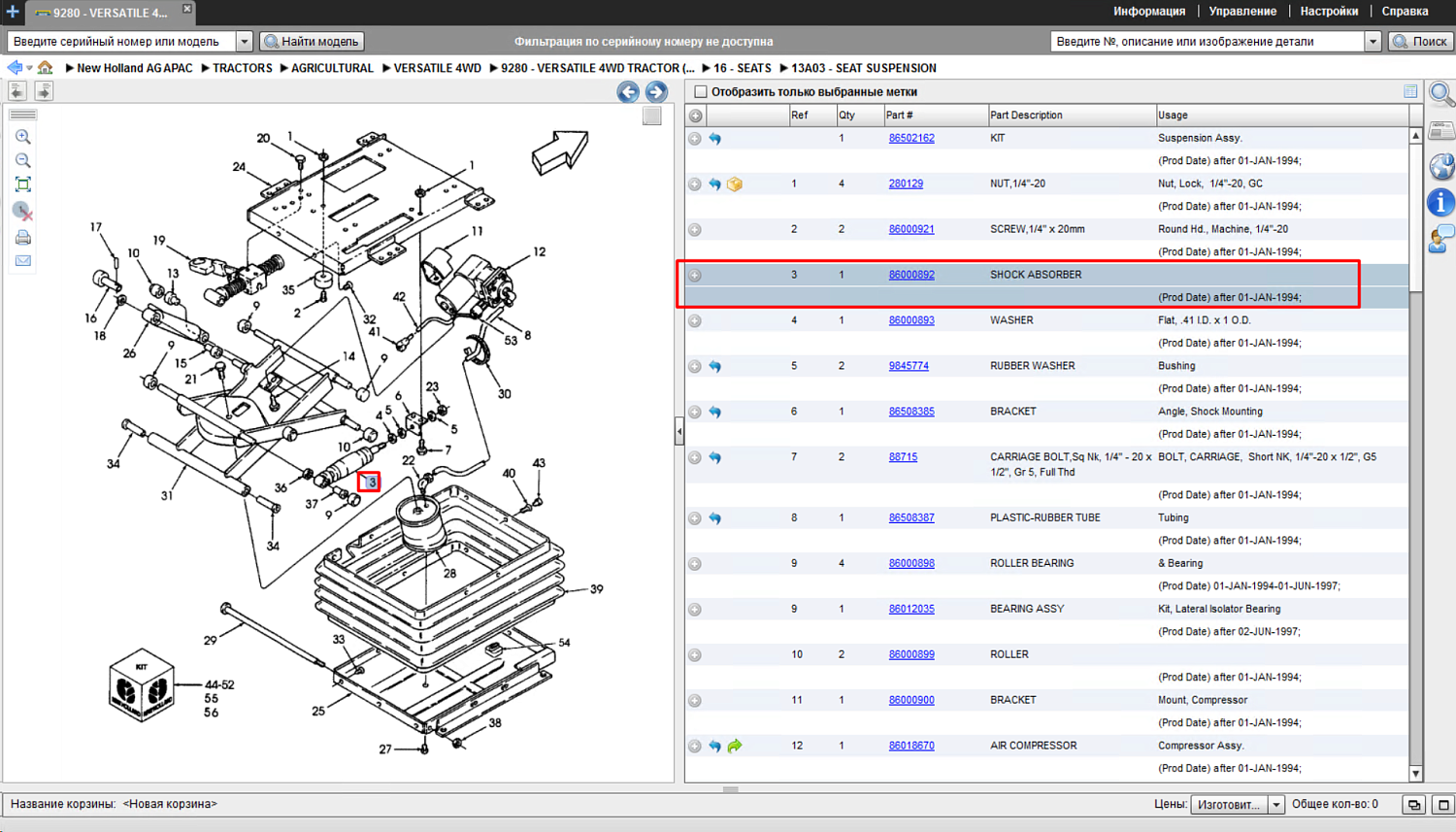The width and height of the screenshot is (1456, 832).
Task: Click the blue back arrow in breadcrumb
Action: pos(15,68)
